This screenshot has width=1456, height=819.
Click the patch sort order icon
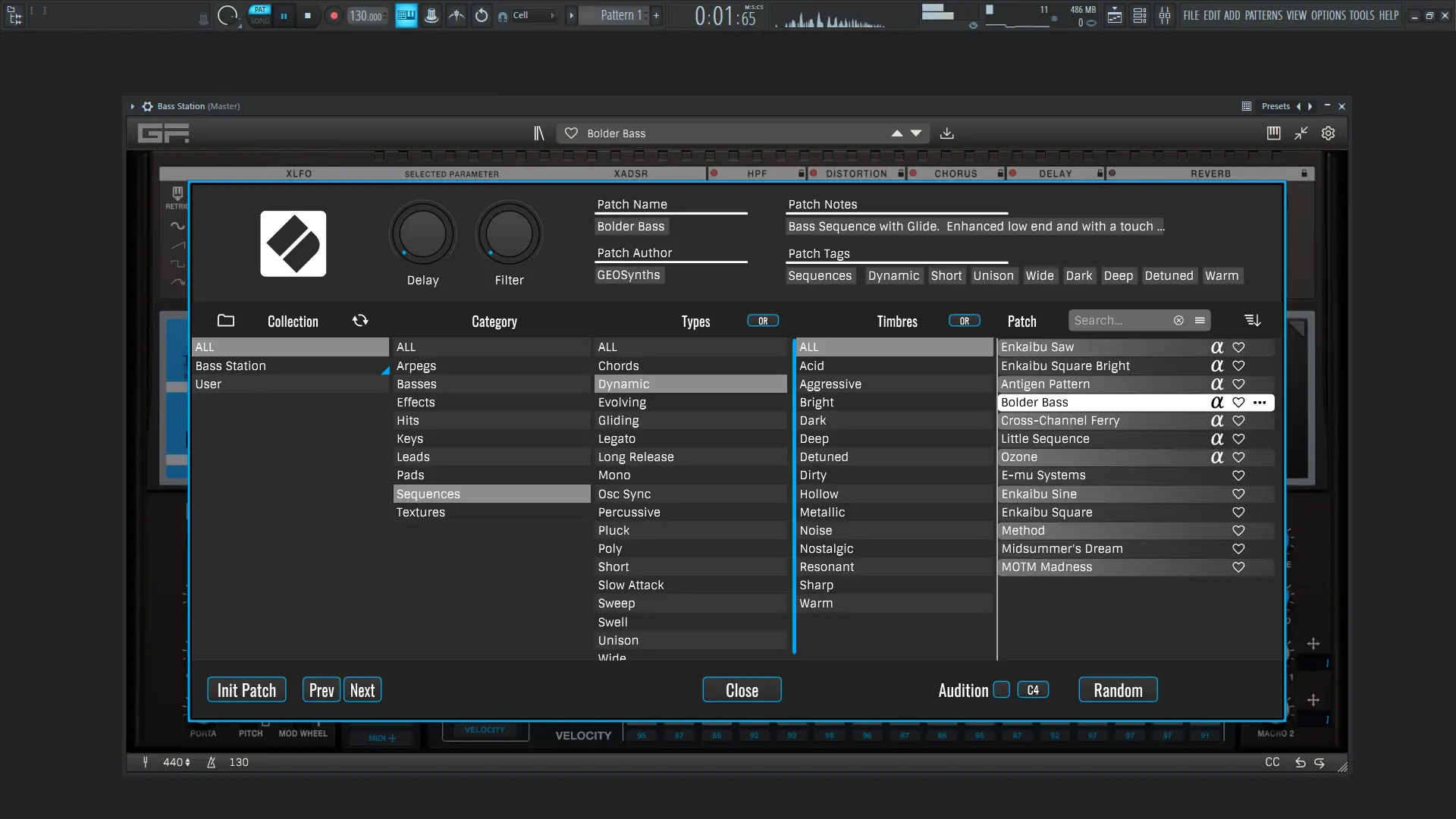(x=1252, y=321)
